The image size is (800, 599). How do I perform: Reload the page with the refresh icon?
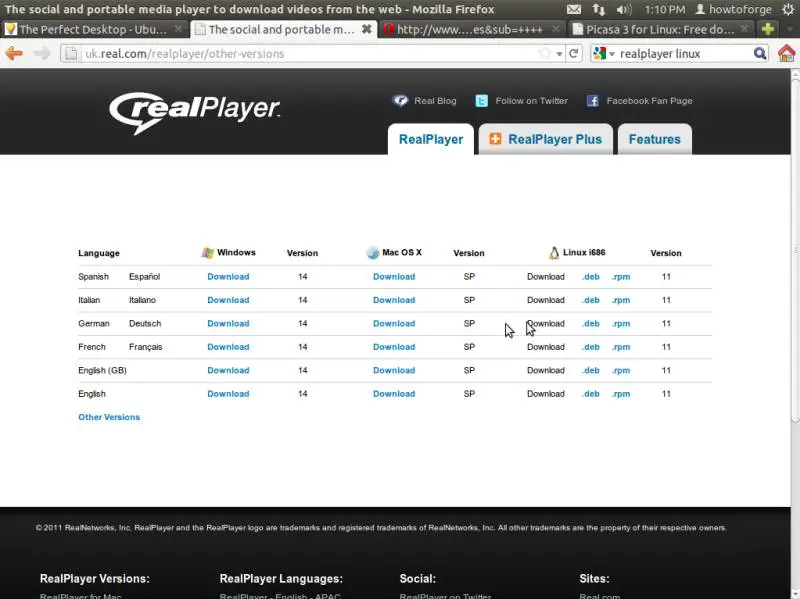point(573,53)
